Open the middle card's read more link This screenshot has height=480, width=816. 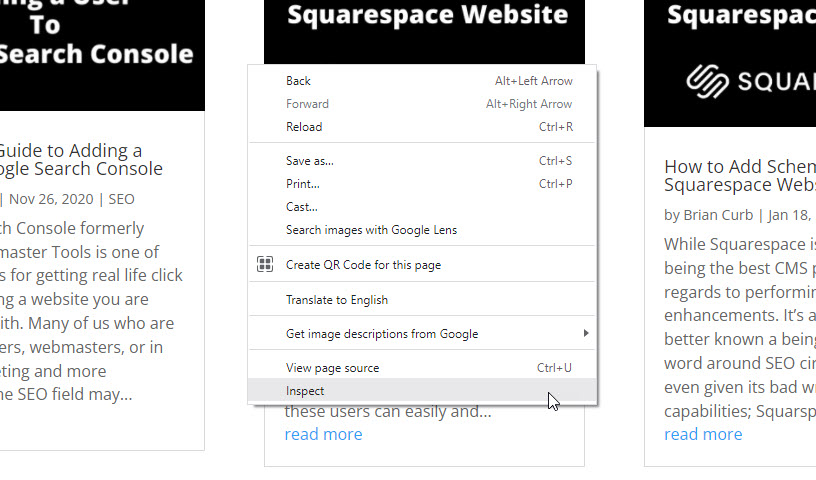[323, 434]
